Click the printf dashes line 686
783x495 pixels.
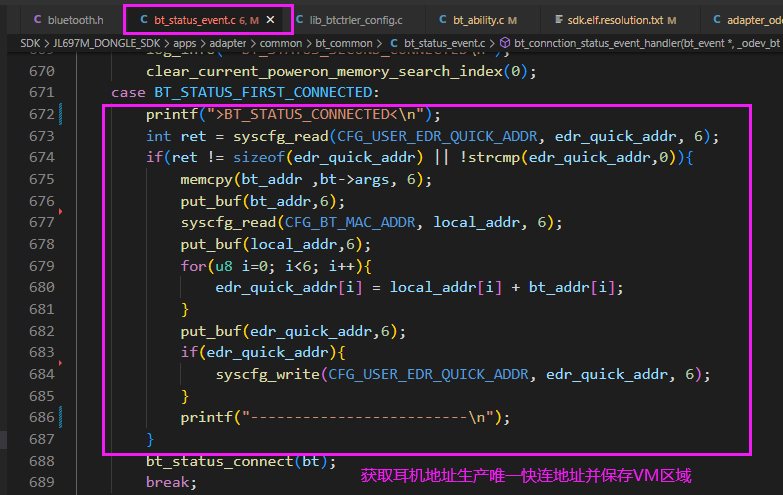[x=345, y=417]
